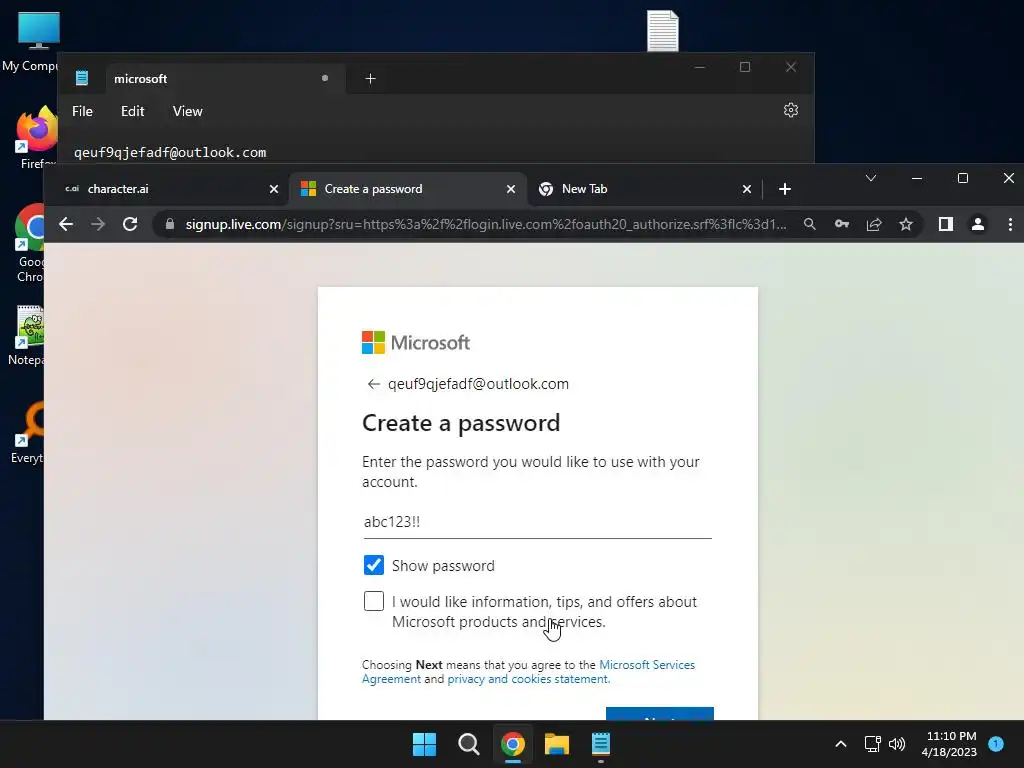Click the Microsoft logo on the form
This screenshot has width=1024, height=768.
[416, 343]
